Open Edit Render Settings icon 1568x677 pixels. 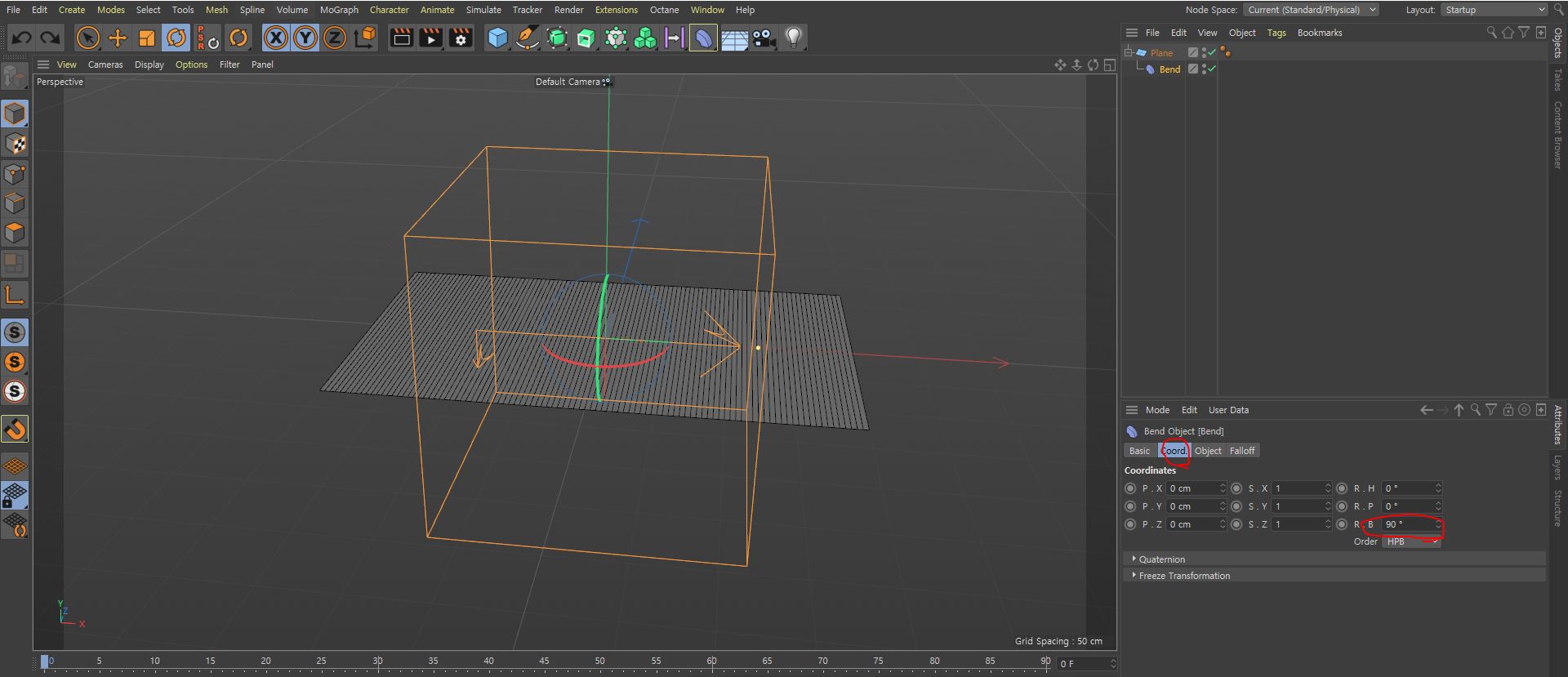point(461,38)
